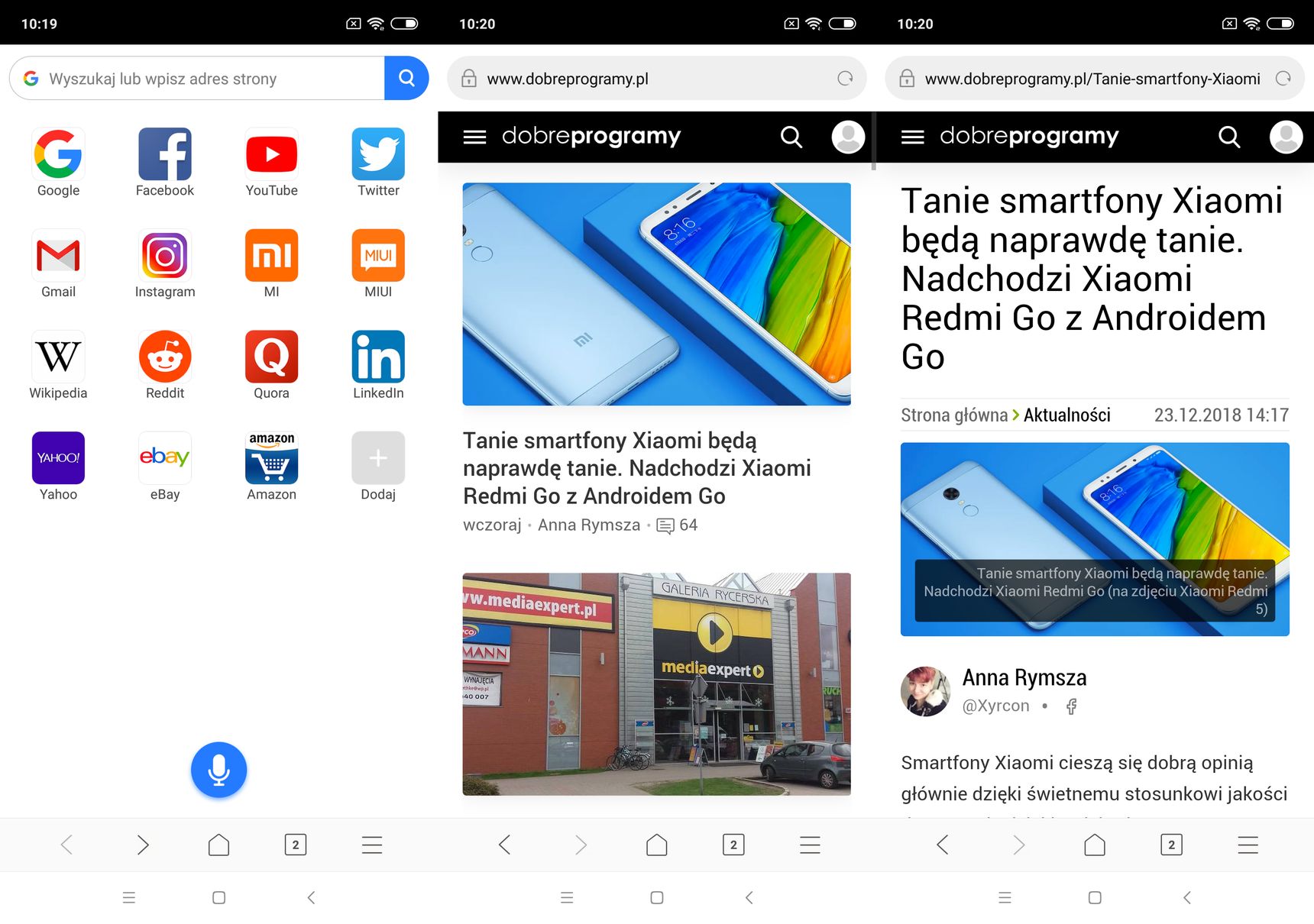Tap home in right browser toolbar
The image size is (1314, 924).
click(x=1095, y=845)
